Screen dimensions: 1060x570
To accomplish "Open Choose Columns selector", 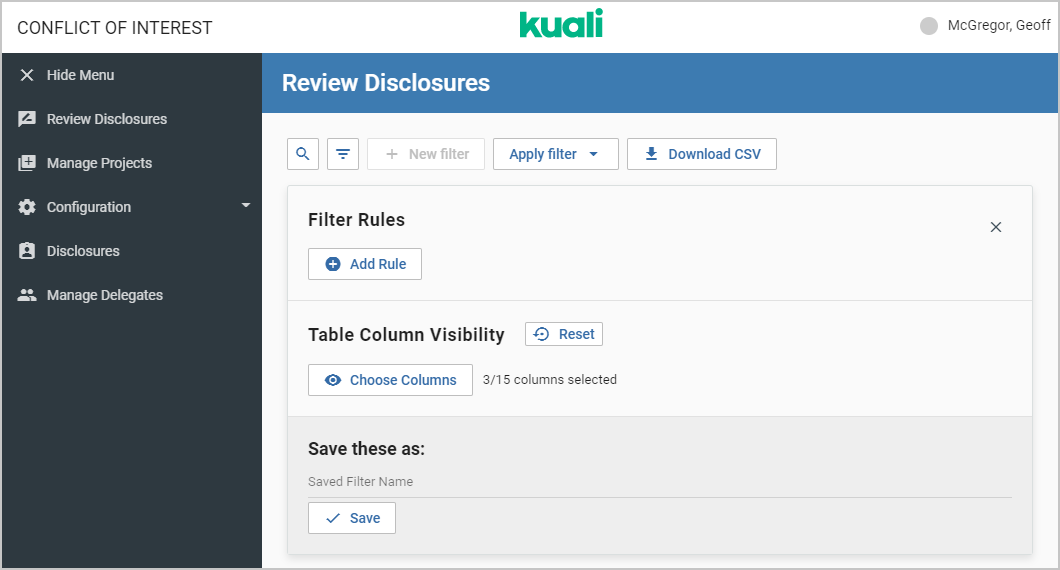I will point(390,380).
